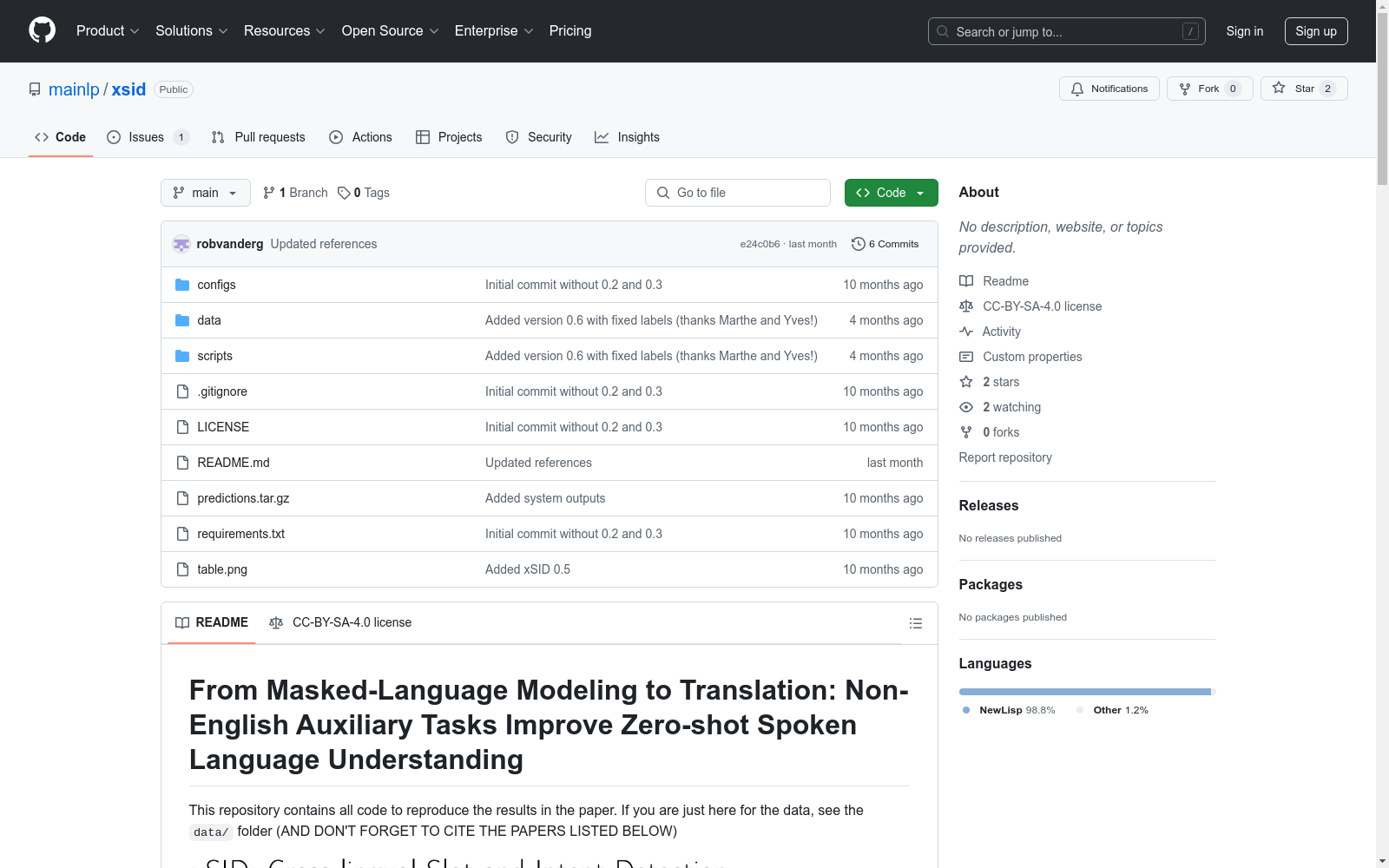This screenshot has width=1389, height=868.
Task: Switch to the Pull requests tab
Action: click(259, 137)
